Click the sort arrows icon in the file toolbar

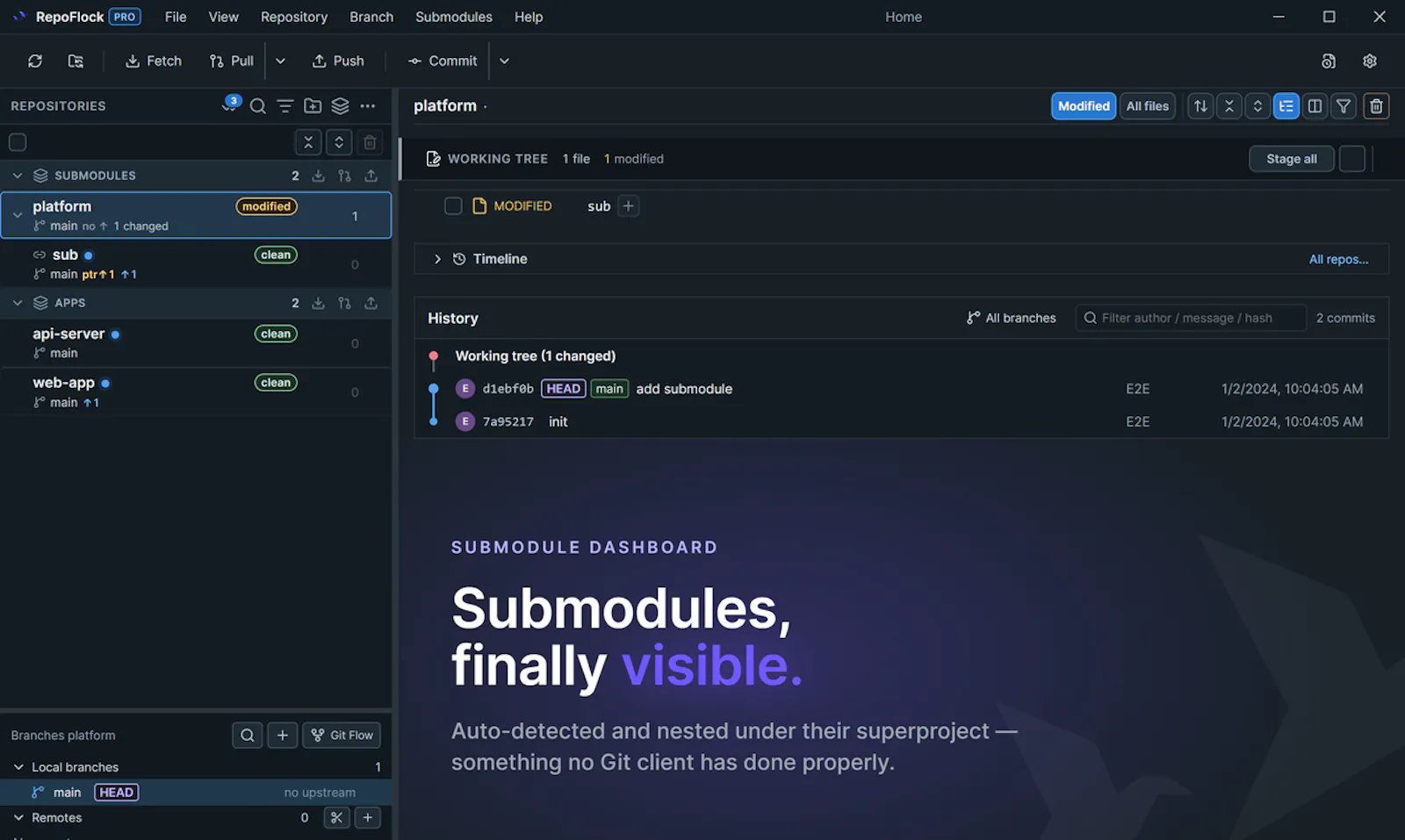1200,106
